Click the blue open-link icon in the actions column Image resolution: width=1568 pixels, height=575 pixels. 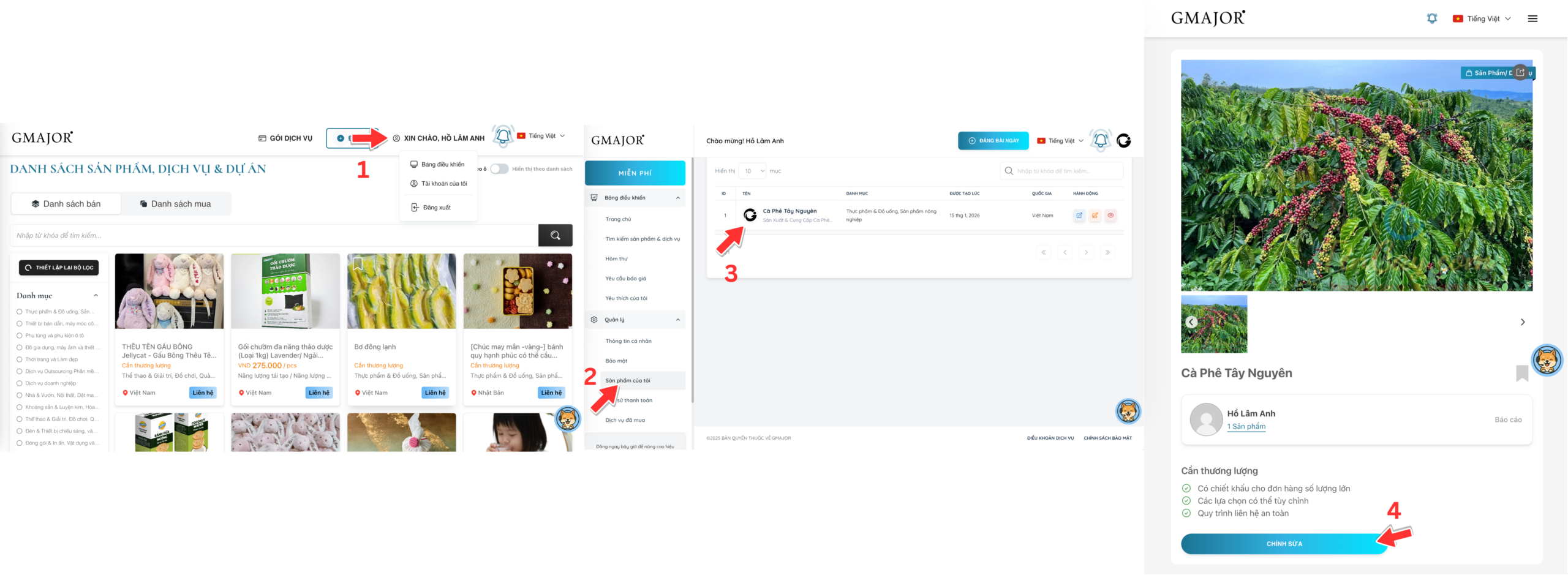[x=1079, y=216]
